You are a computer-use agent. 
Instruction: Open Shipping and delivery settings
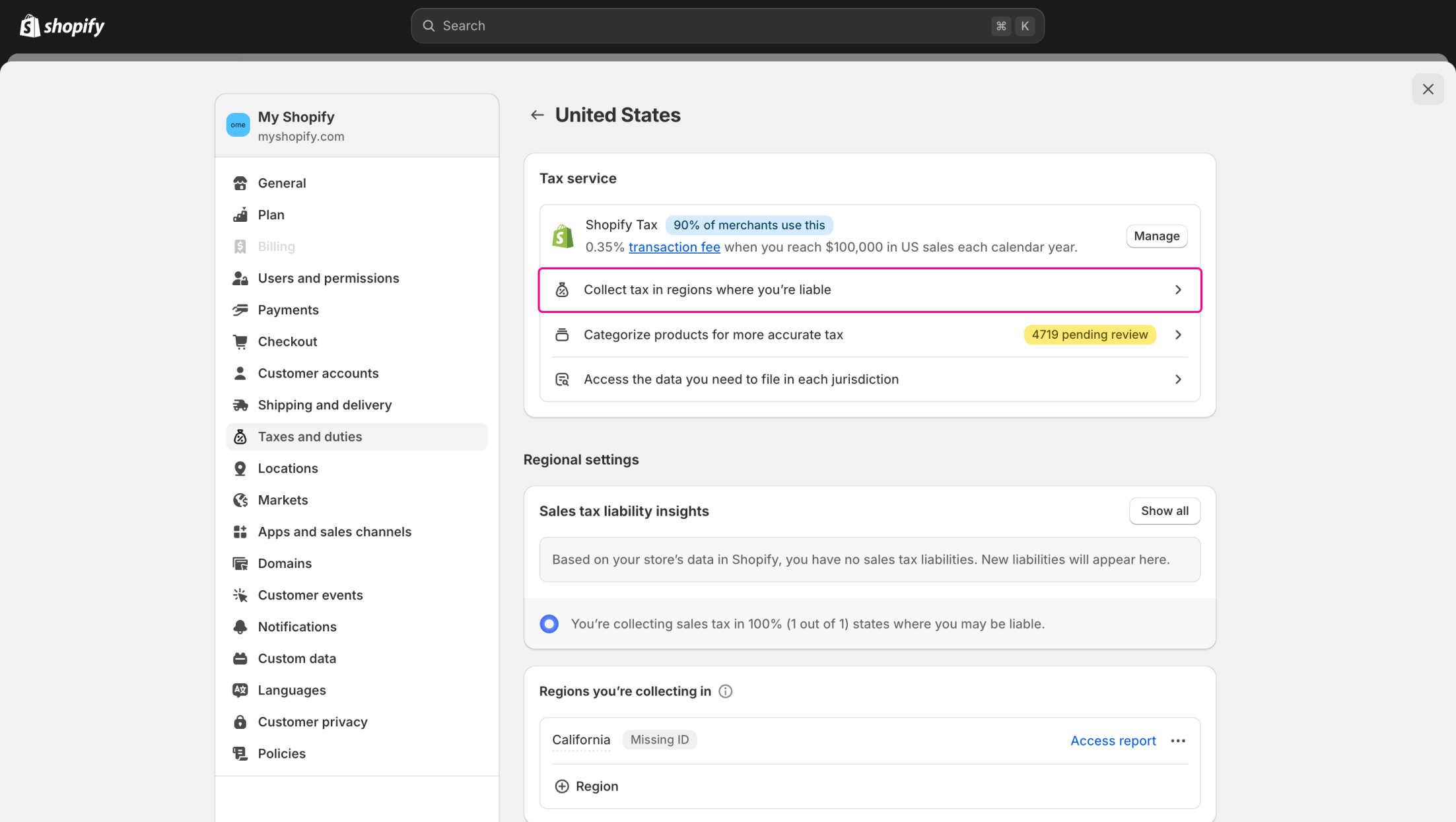pos(324,405)
